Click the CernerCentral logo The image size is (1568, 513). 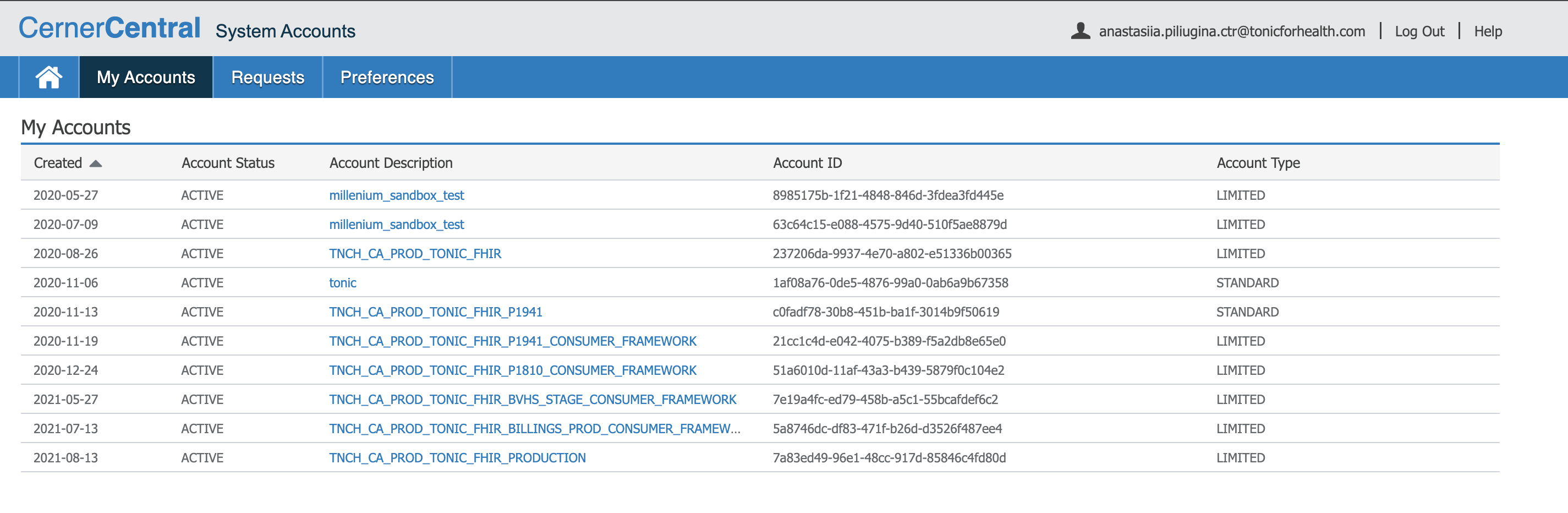click(x=109, y=28)
